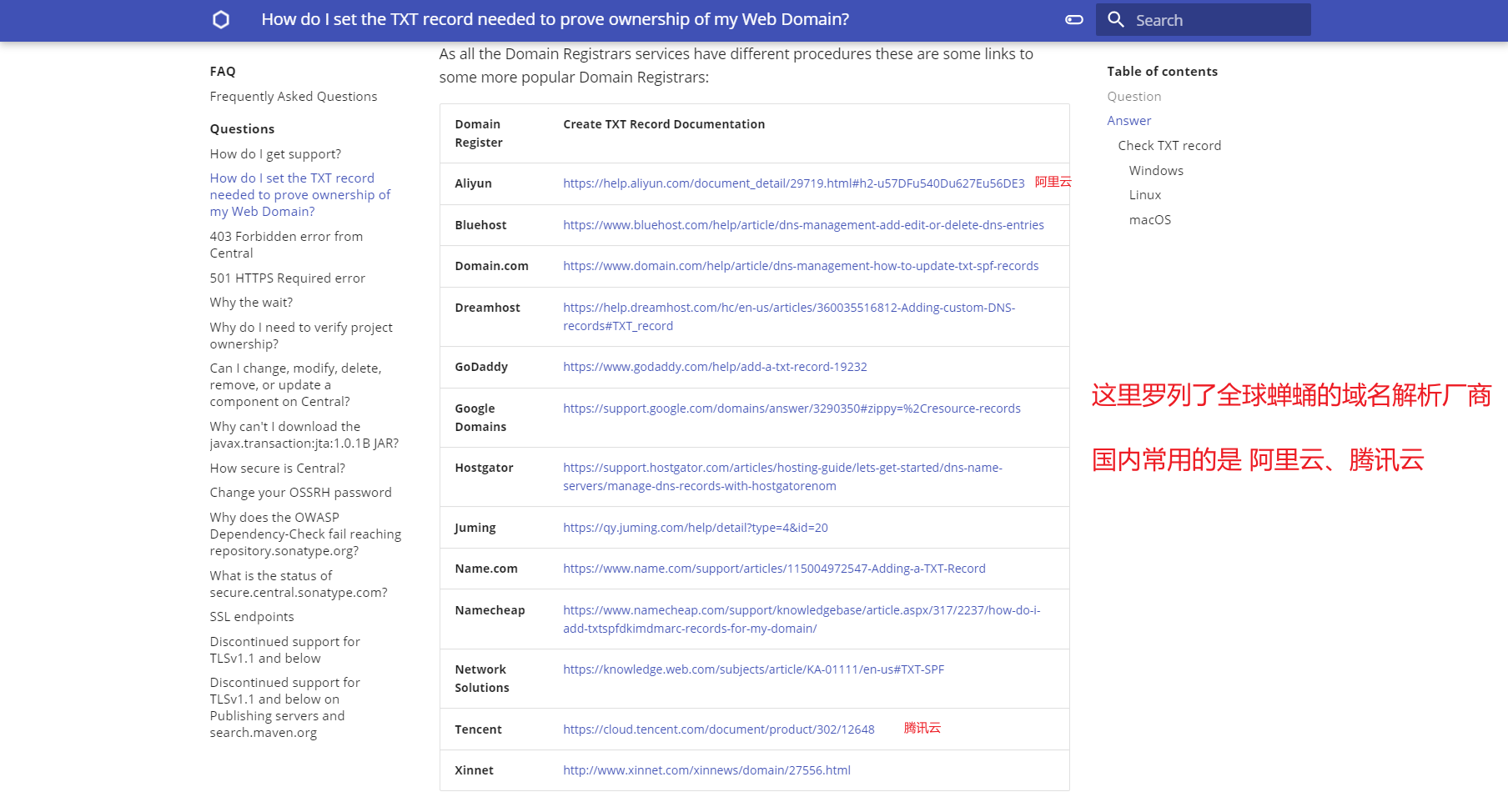
Task: Open 'Discontinued support for TLSv1.1 and below'
Action: point(285,650)
